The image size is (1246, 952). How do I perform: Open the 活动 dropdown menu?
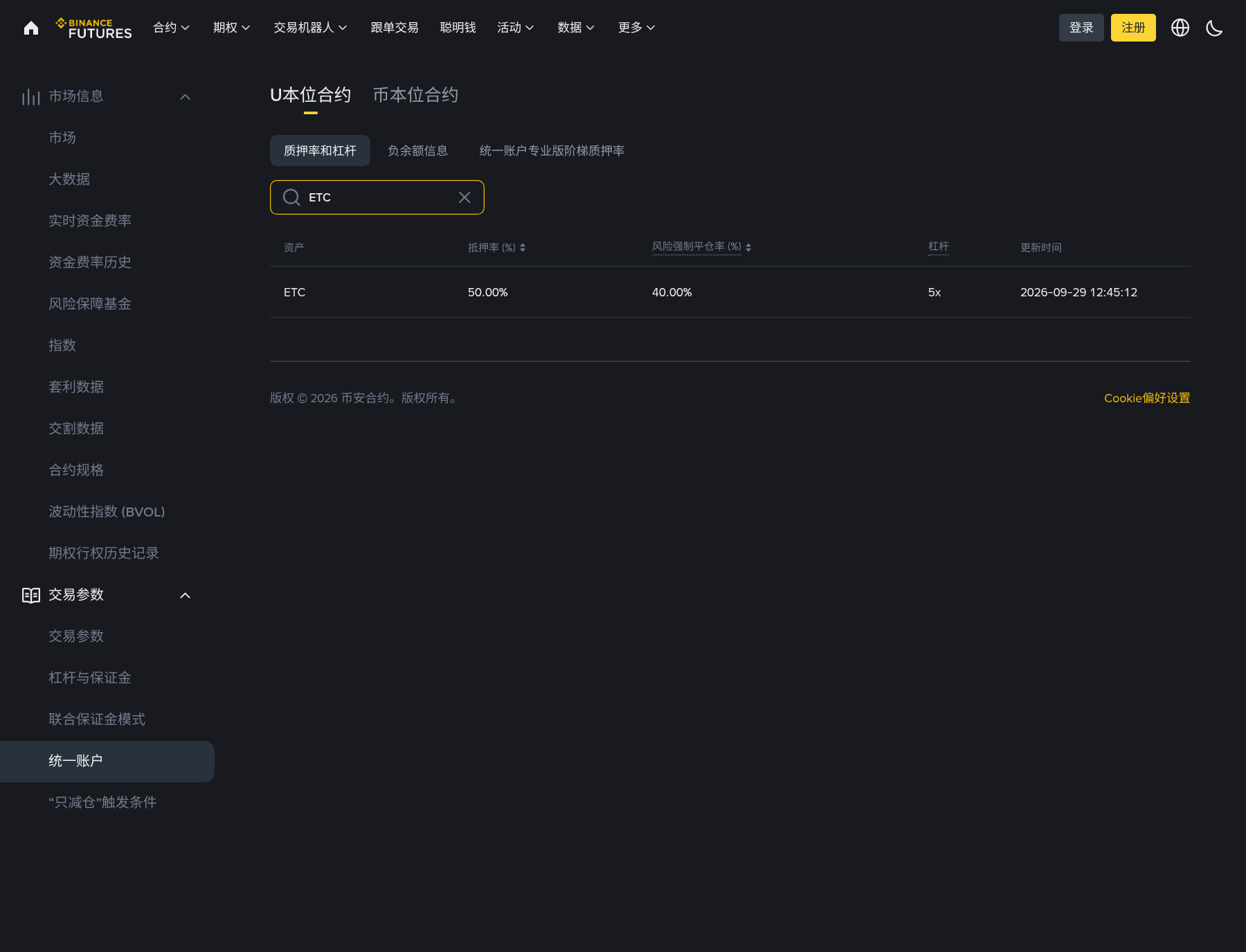[x=515, y=28]
